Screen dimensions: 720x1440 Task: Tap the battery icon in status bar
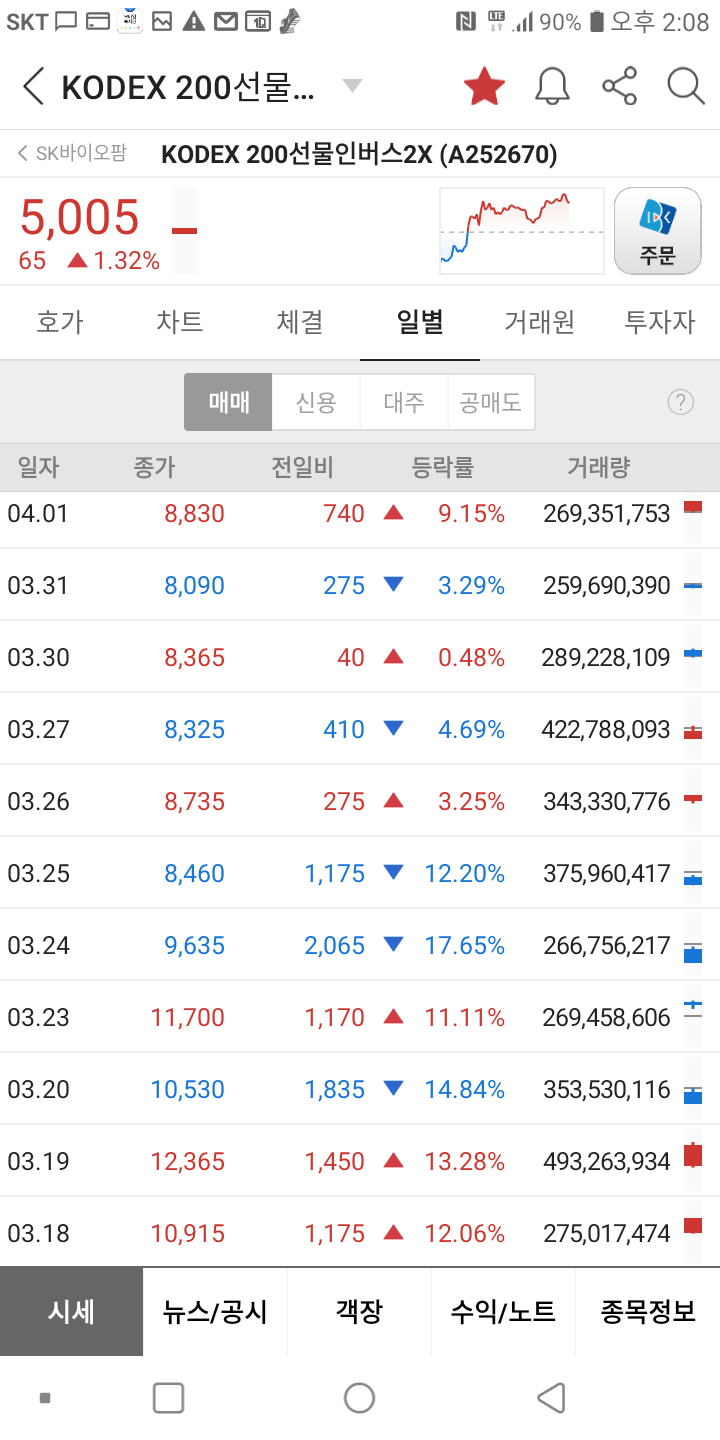click(x=597, y=20)
